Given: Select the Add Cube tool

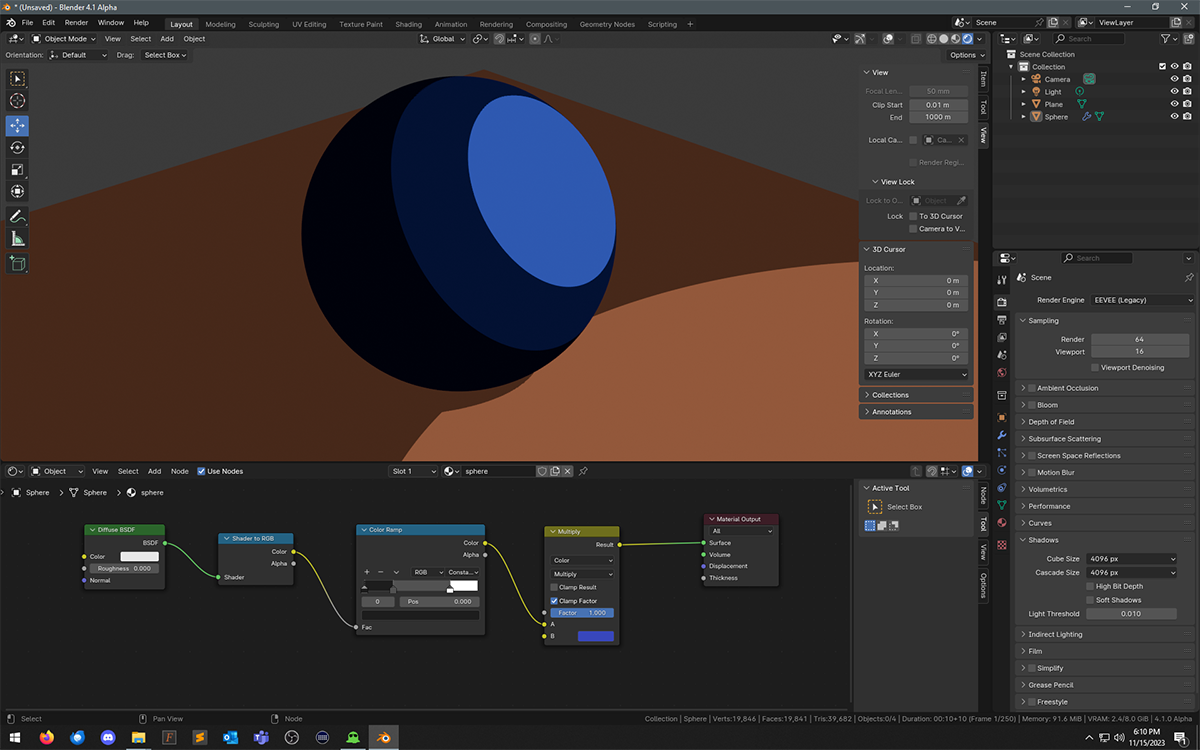Looking at the screenshot, I should (17, 263).
